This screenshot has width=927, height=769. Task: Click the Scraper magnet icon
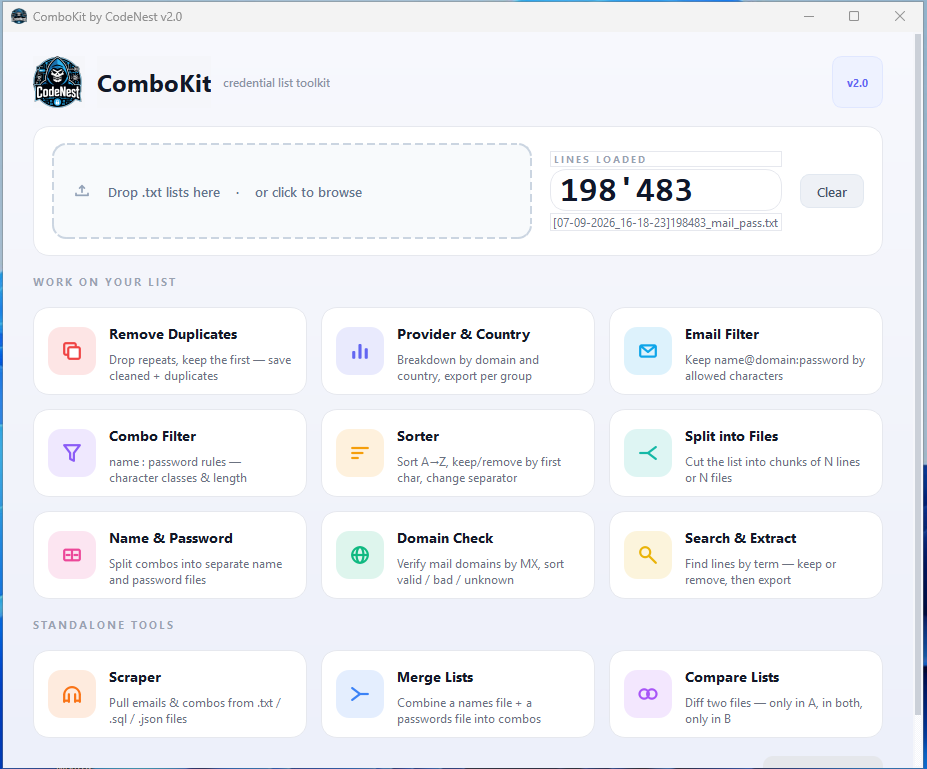[72, 694]
